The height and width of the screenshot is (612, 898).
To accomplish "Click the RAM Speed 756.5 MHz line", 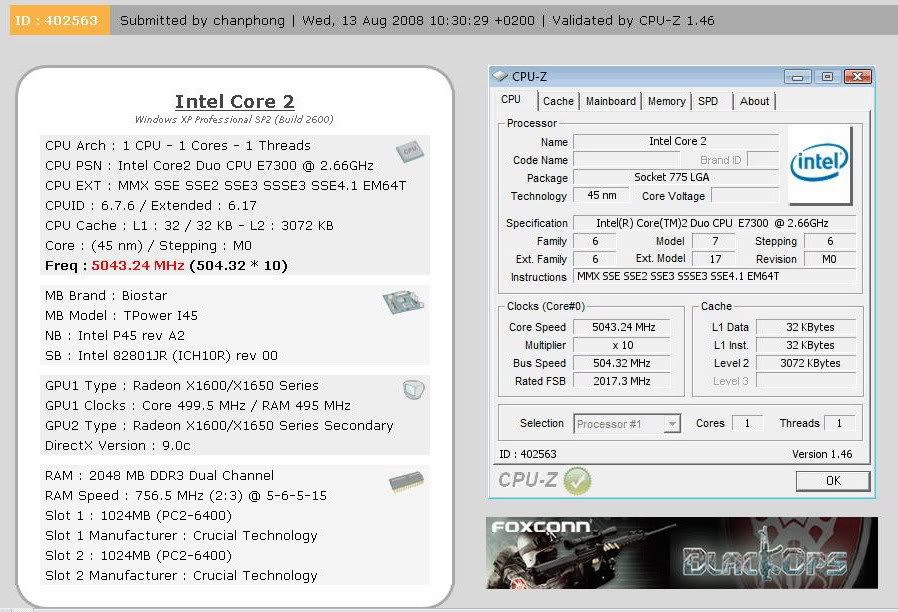I will (x=186, y=495).
